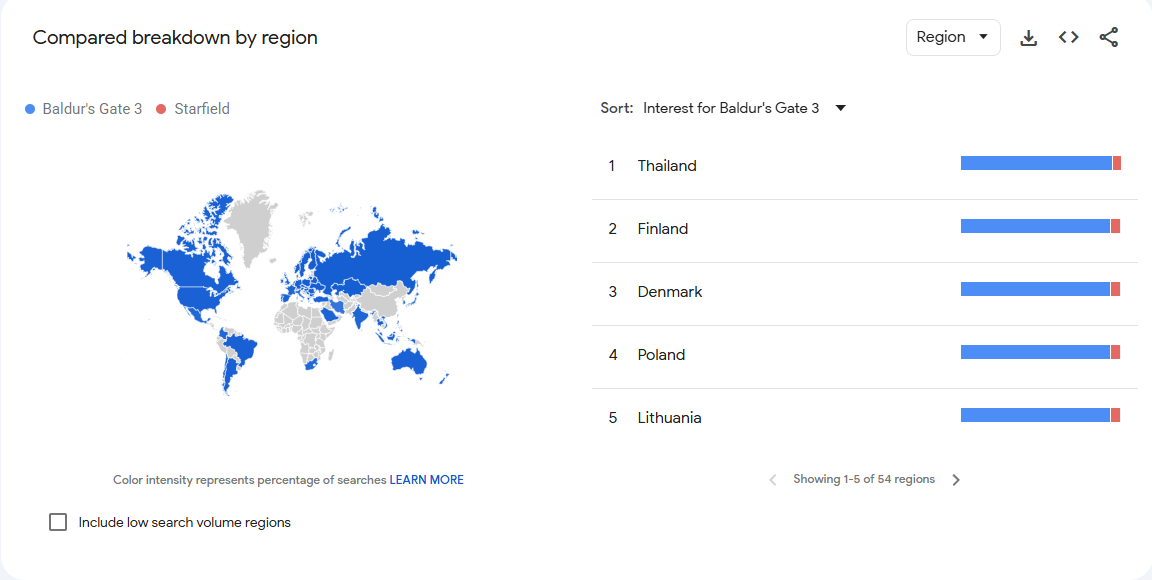Viewport: 1152px width, 580px height.
Task: Select Thailand in the region list
Action: pyautogui.click(x=667, y=166)
